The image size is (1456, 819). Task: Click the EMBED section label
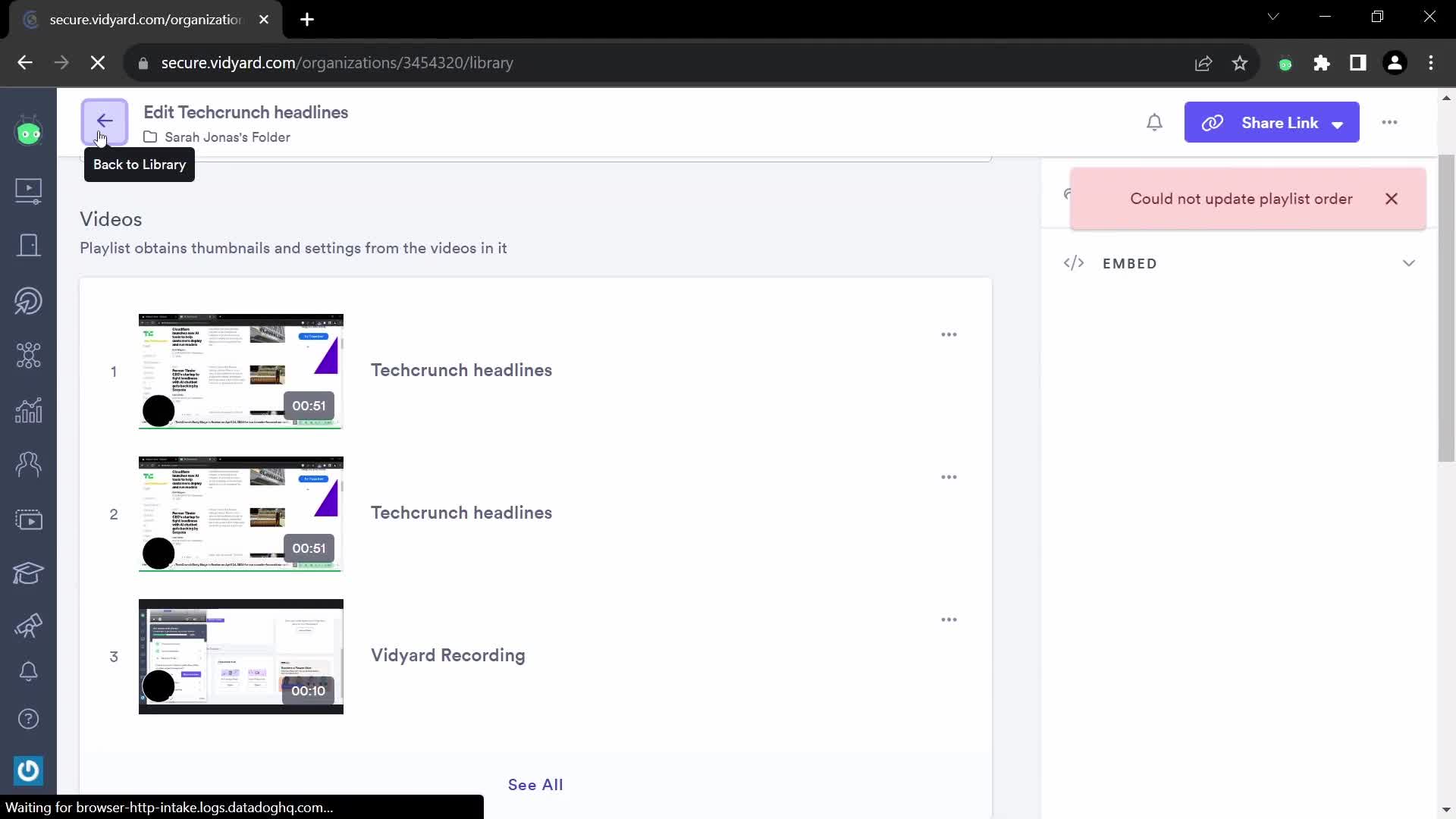(1129, 264)
